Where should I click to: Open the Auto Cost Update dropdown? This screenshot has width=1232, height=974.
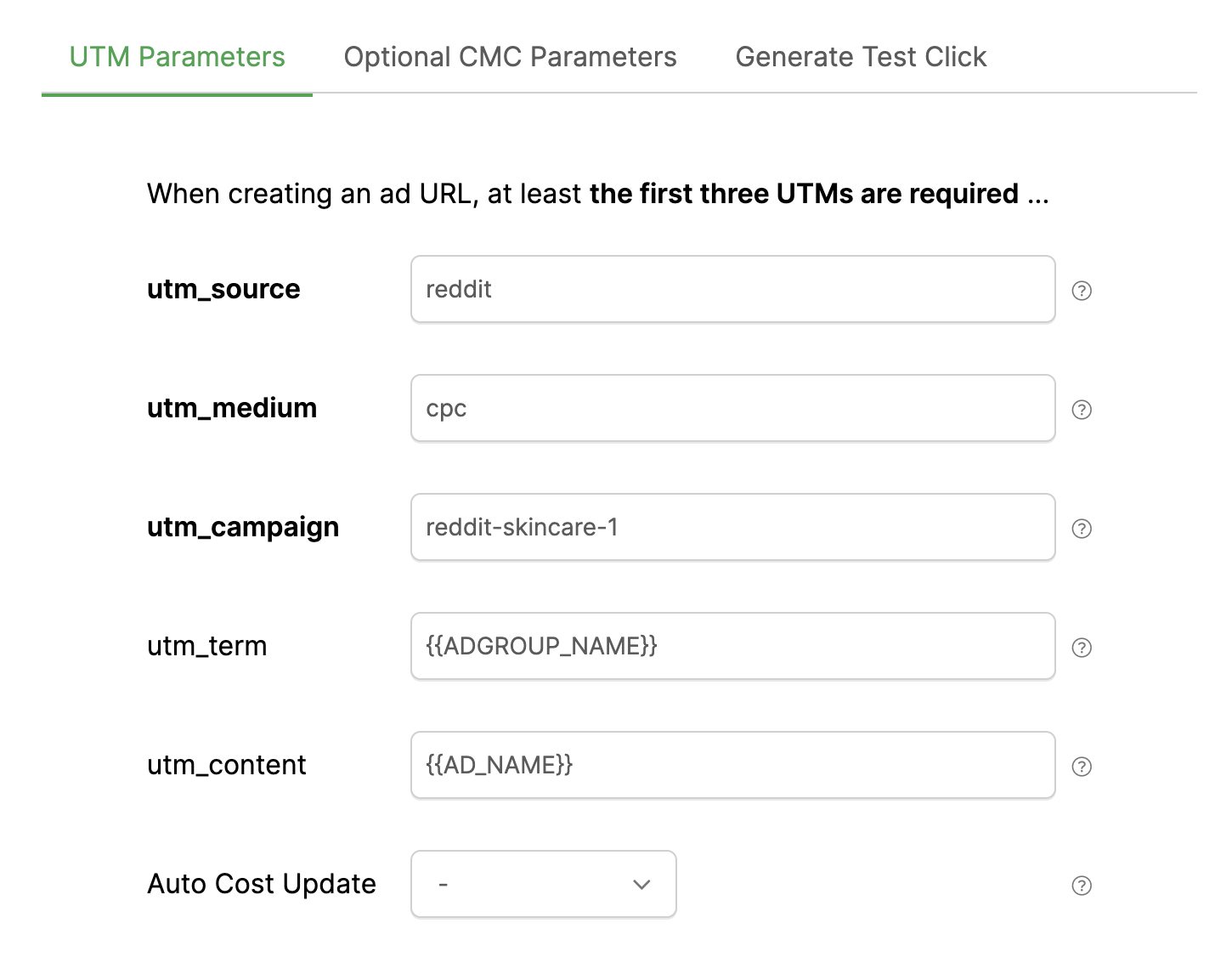[543, 884]
